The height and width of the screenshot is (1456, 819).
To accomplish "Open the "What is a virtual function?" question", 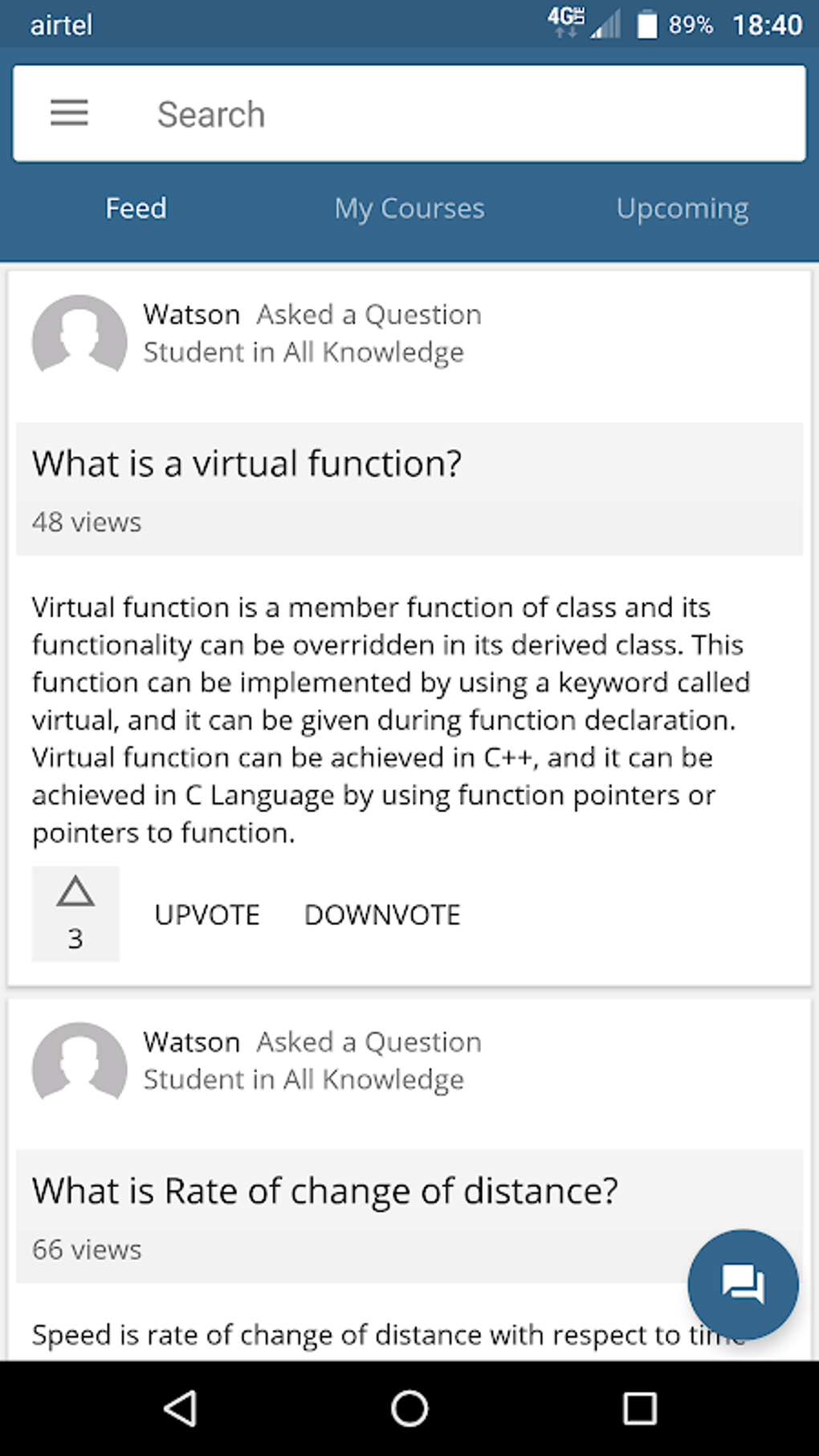I will pyautogui.click(x=247, y=464).
